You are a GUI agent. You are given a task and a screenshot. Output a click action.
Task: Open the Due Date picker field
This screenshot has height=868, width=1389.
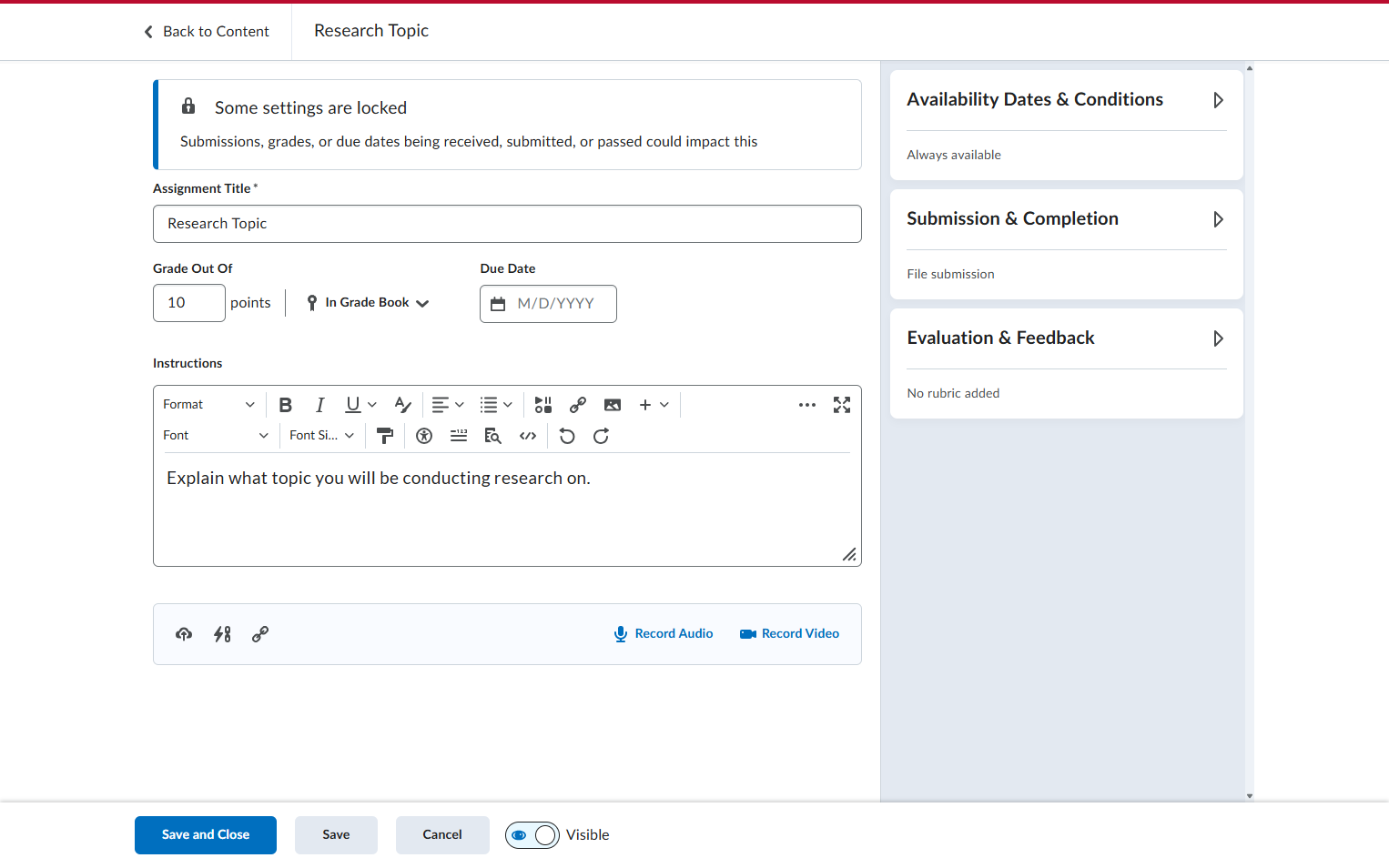pos(548,304)
